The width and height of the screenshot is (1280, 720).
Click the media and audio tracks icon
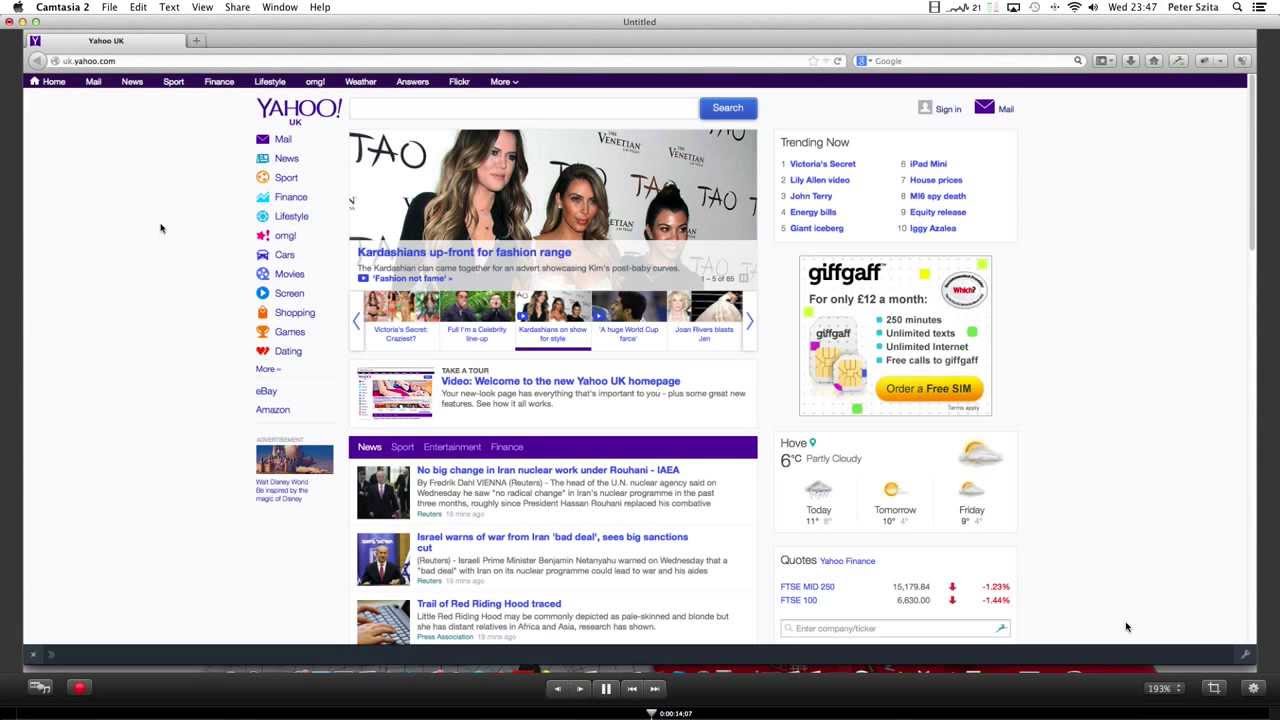point(40,687)
